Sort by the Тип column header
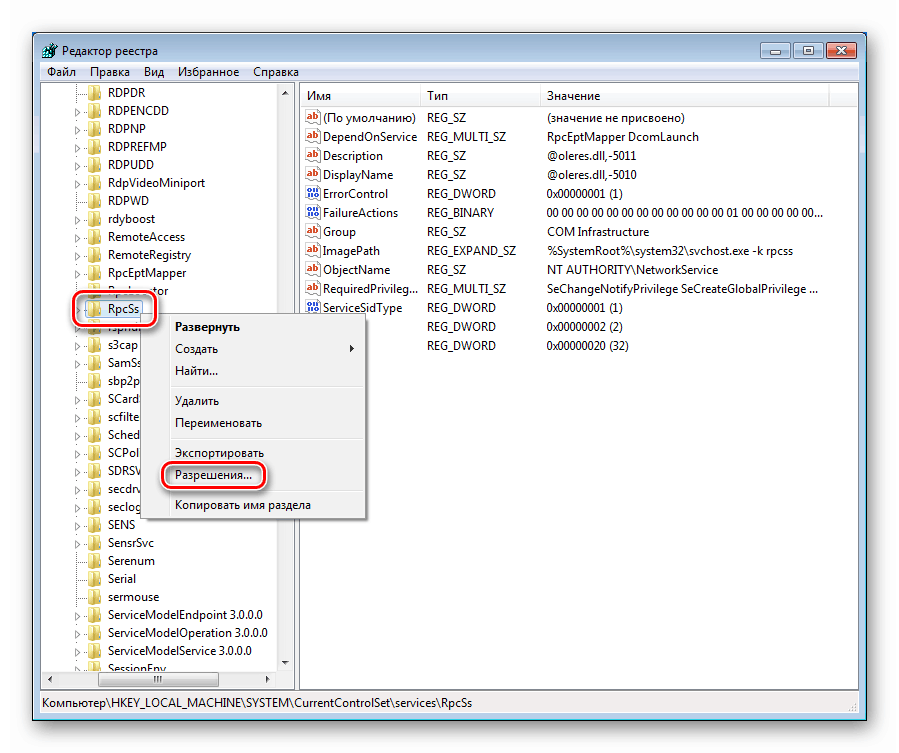Screen dimensions: 899x753 coord(480,96)
